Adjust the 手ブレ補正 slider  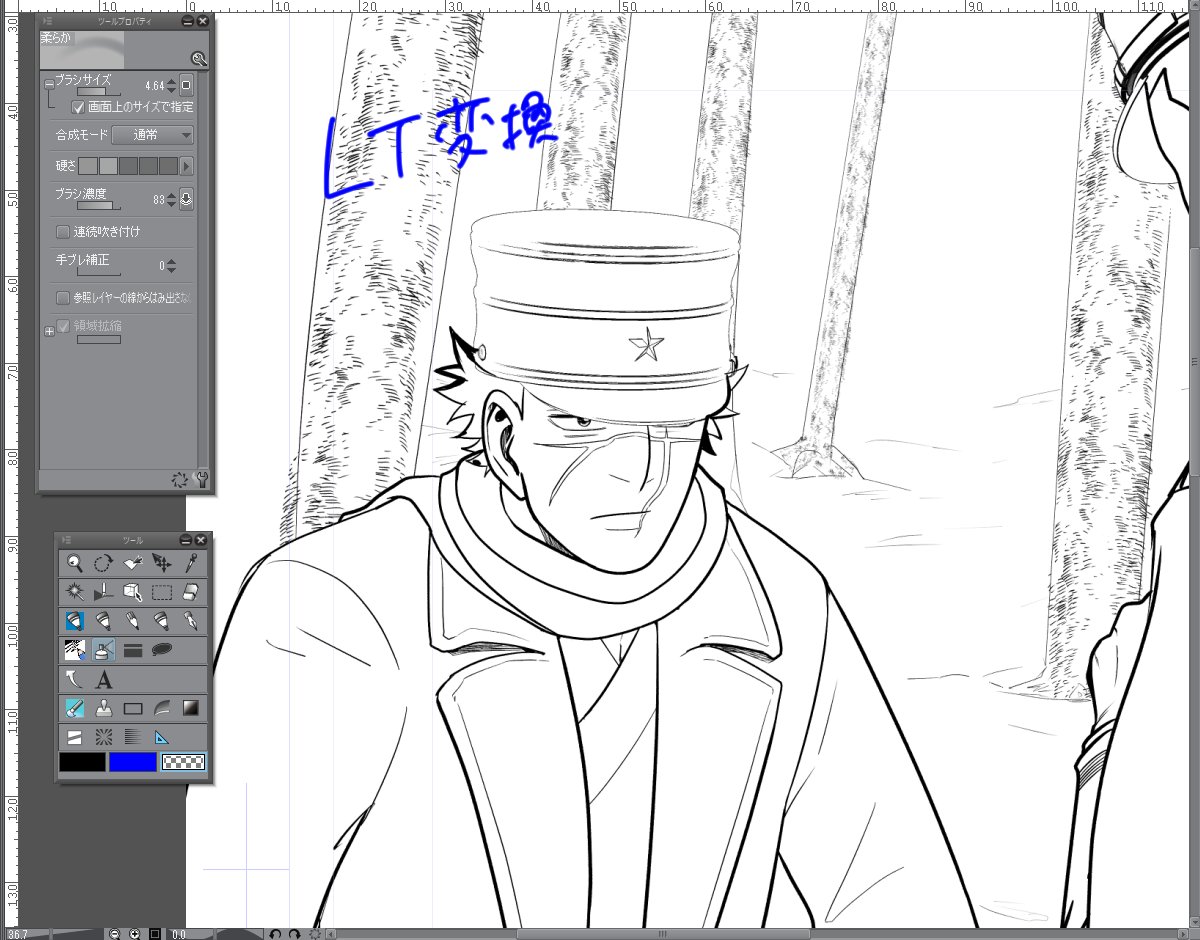tap(98, 271)
